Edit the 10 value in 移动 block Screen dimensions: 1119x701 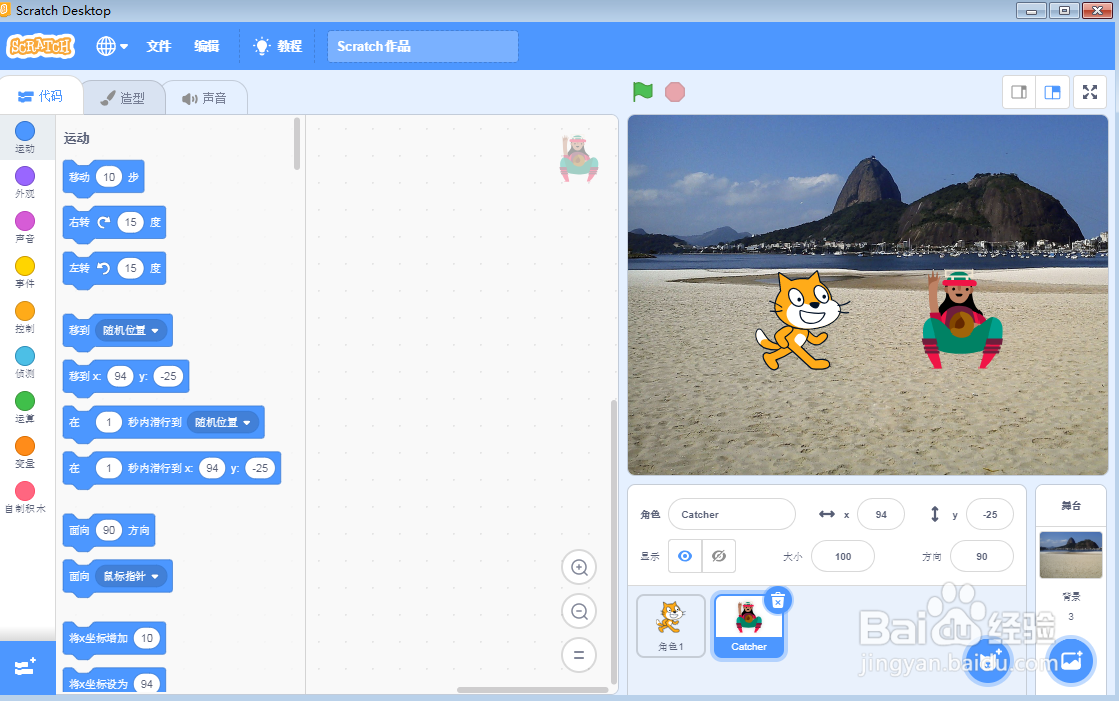click(109, 177)
